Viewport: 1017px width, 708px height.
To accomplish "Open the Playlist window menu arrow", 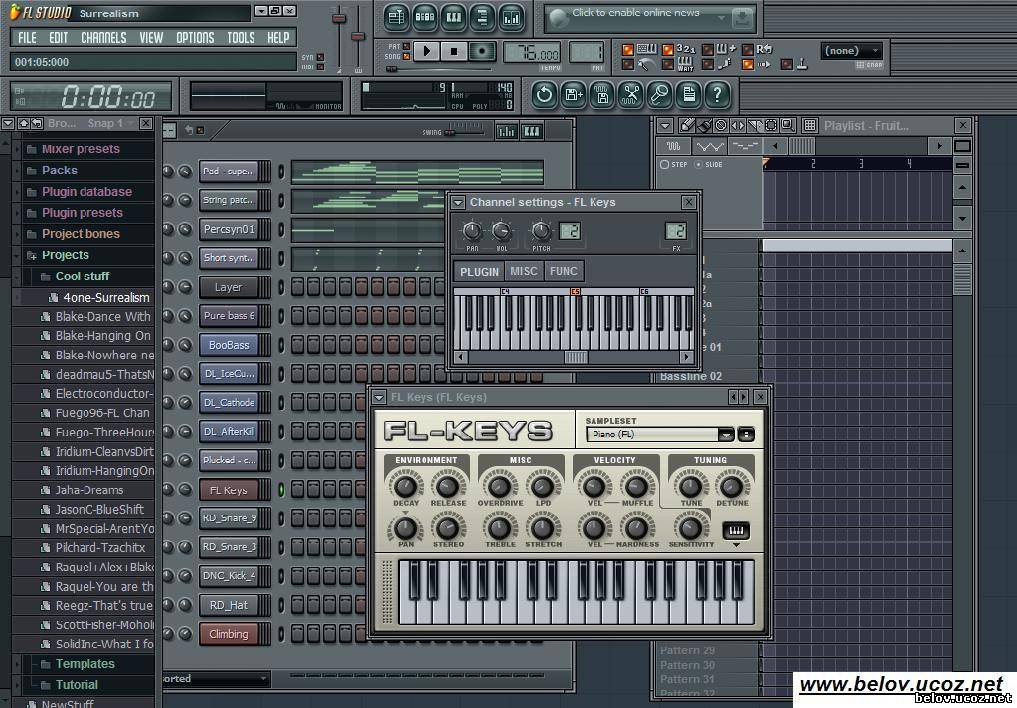I will [x=664, y=125].
